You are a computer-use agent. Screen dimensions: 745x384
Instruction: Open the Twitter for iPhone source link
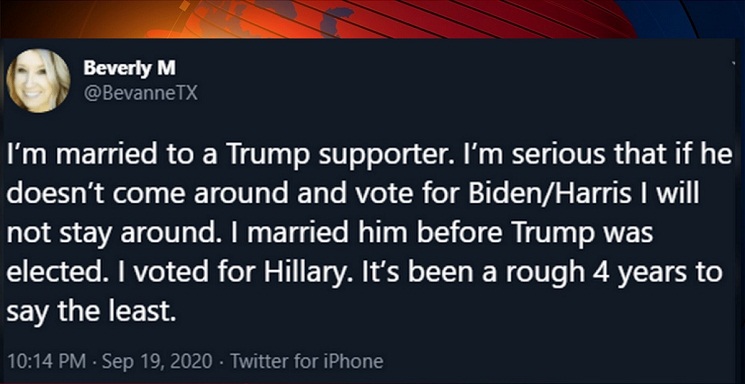[x=306, y=362]
